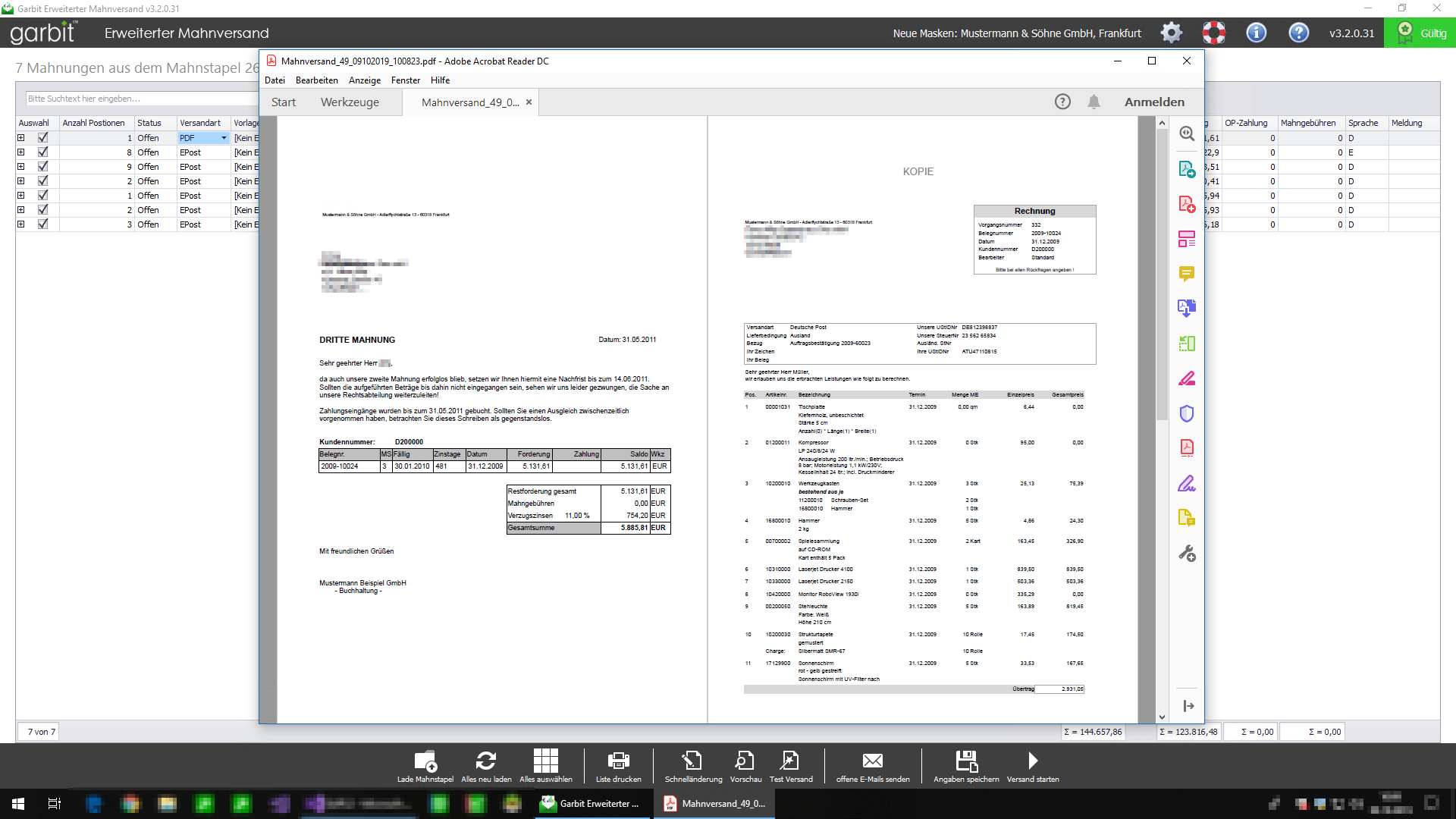Click the Acrobat zoom search icon
The height and width of the screenshot is (819, 1456).
(1187, 133)
